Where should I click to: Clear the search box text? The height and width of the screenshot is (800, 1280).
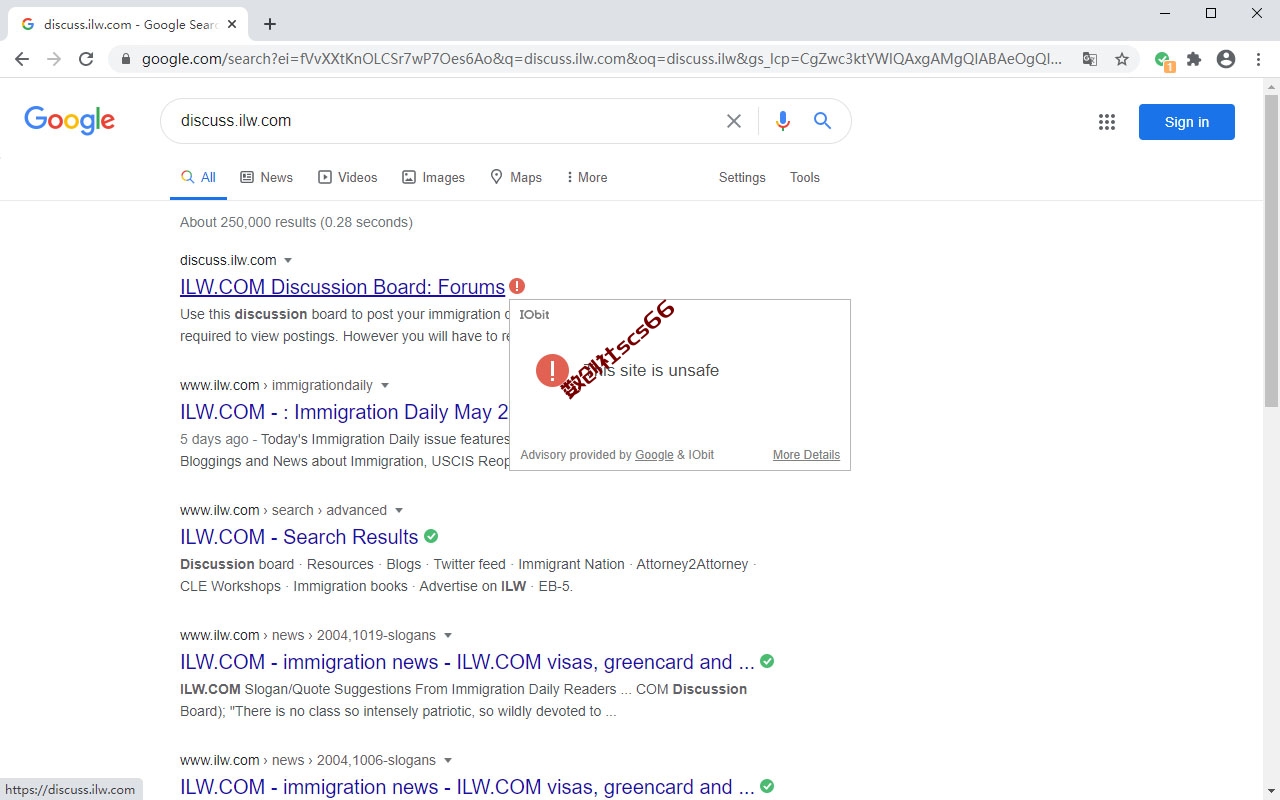(734, 121)
